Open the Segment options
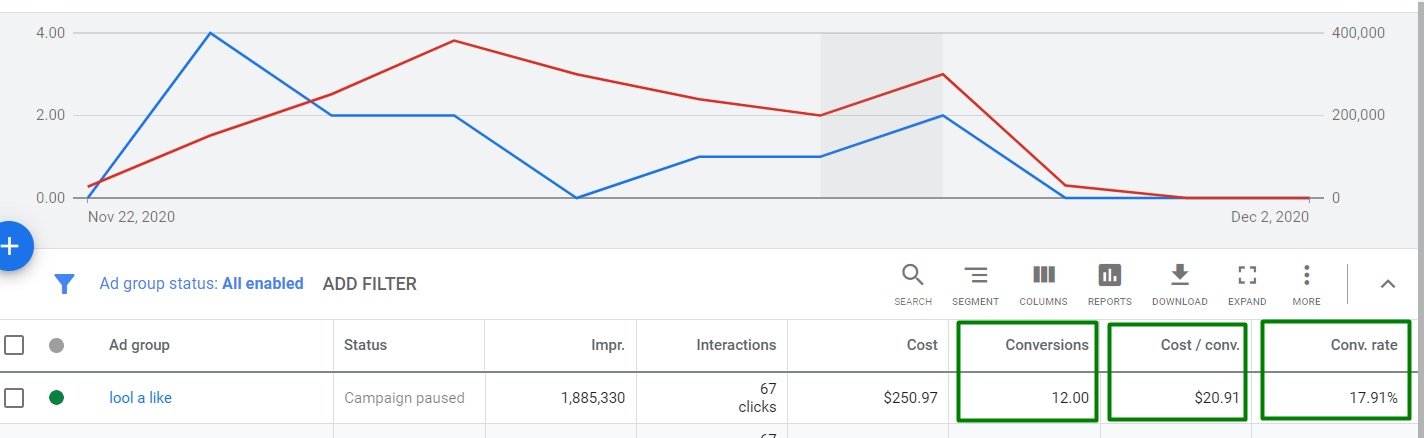Viewport: 1424px width, 438px height. tap(975, 284)
